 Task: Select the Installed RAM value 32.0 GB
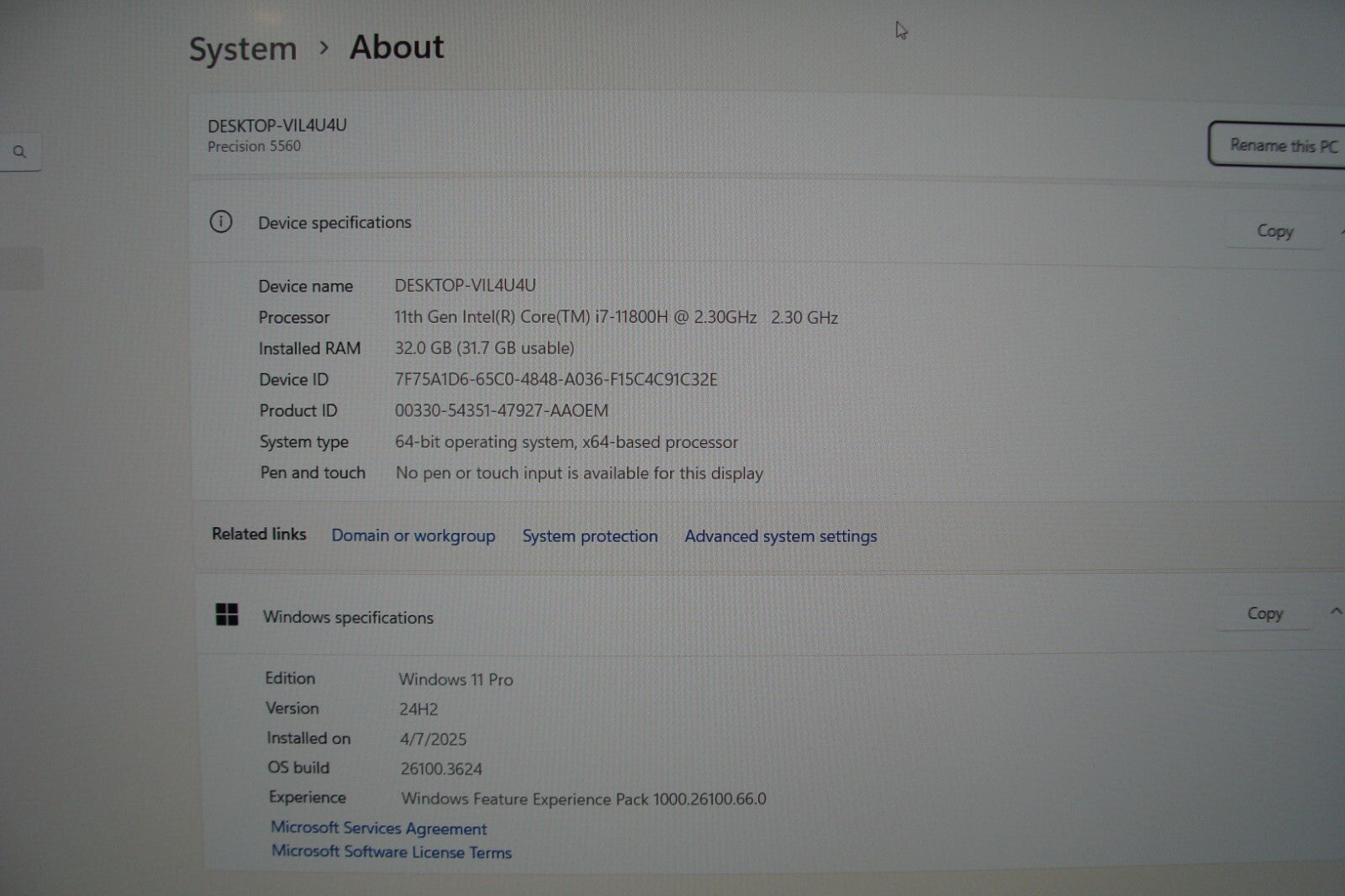(485, 348)
